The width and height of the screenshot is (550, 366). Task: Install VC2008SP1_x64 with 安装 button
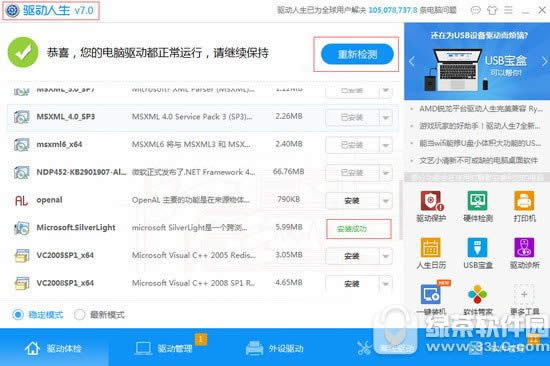[352, 284]
